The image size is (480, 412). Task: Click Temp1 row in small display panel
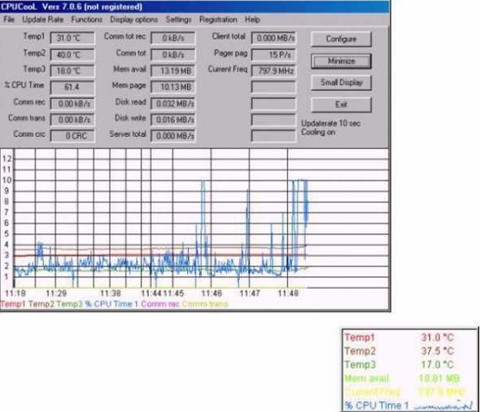click(410, 337)
